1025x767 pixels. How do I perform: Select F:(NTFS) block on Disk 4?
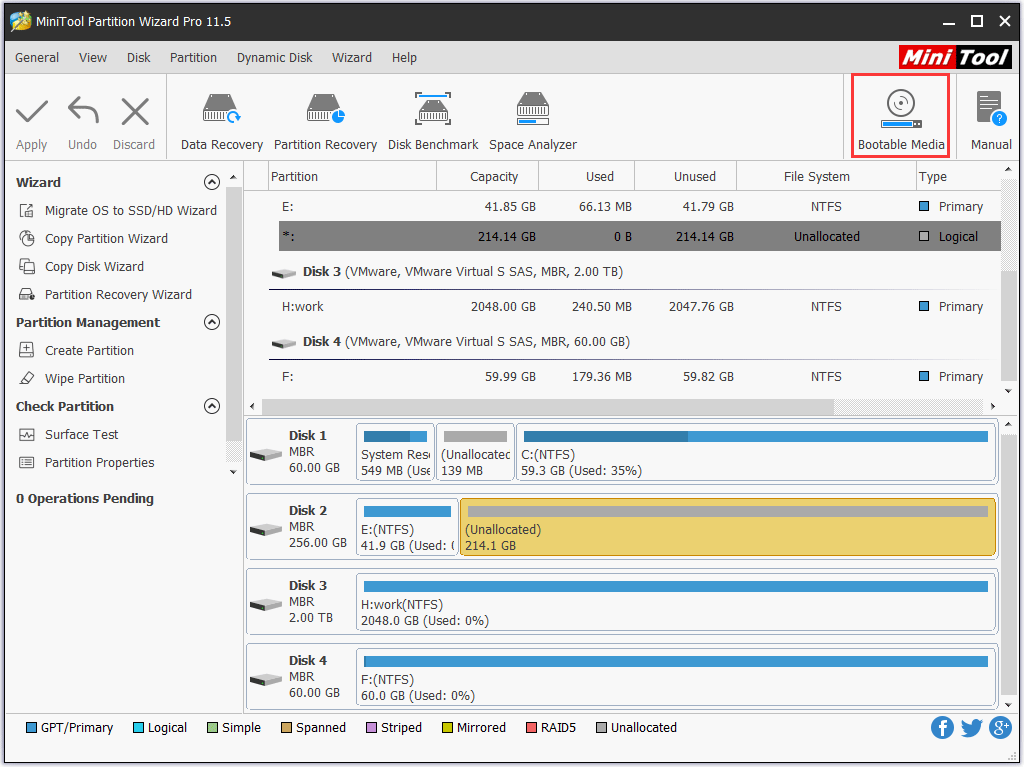click(x=676, y=677)
